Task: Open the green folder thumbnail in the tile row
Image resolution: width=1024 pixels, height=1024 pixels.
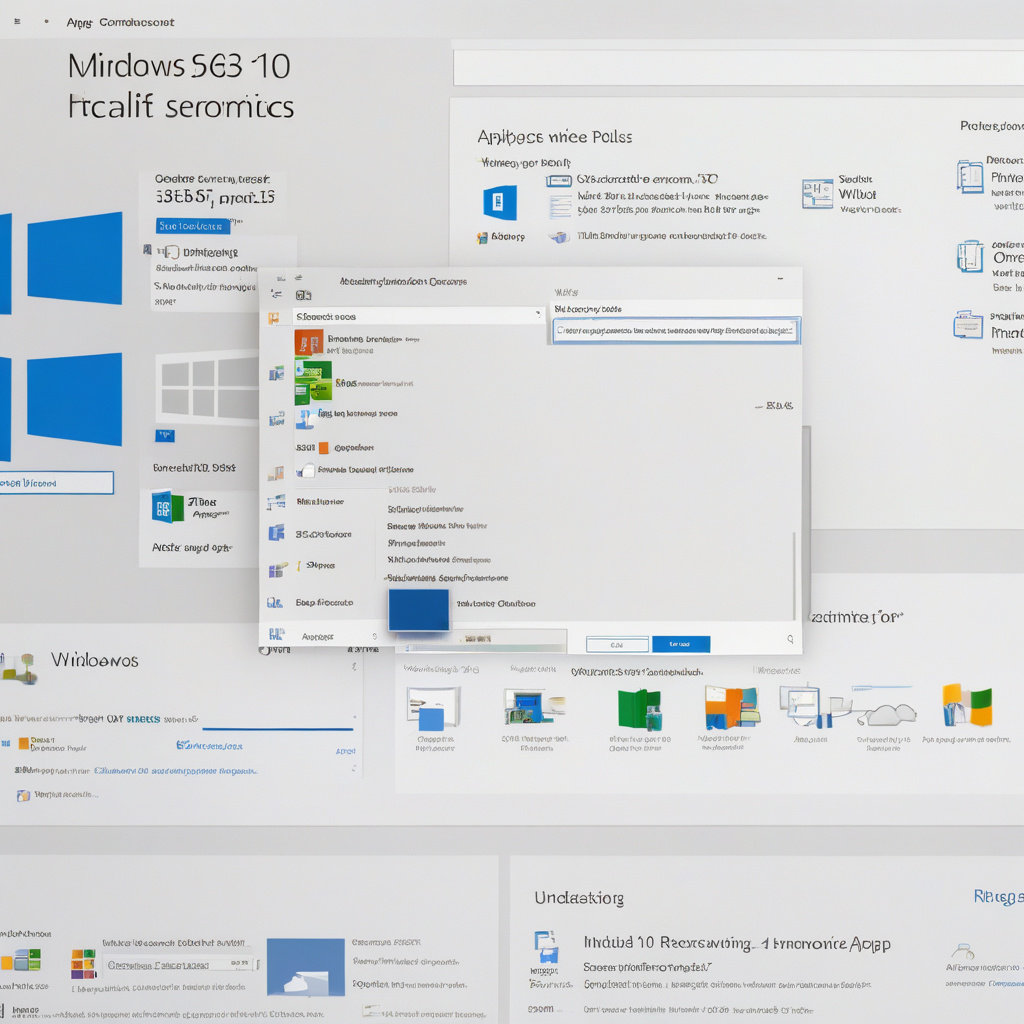Action: (639, 709)
